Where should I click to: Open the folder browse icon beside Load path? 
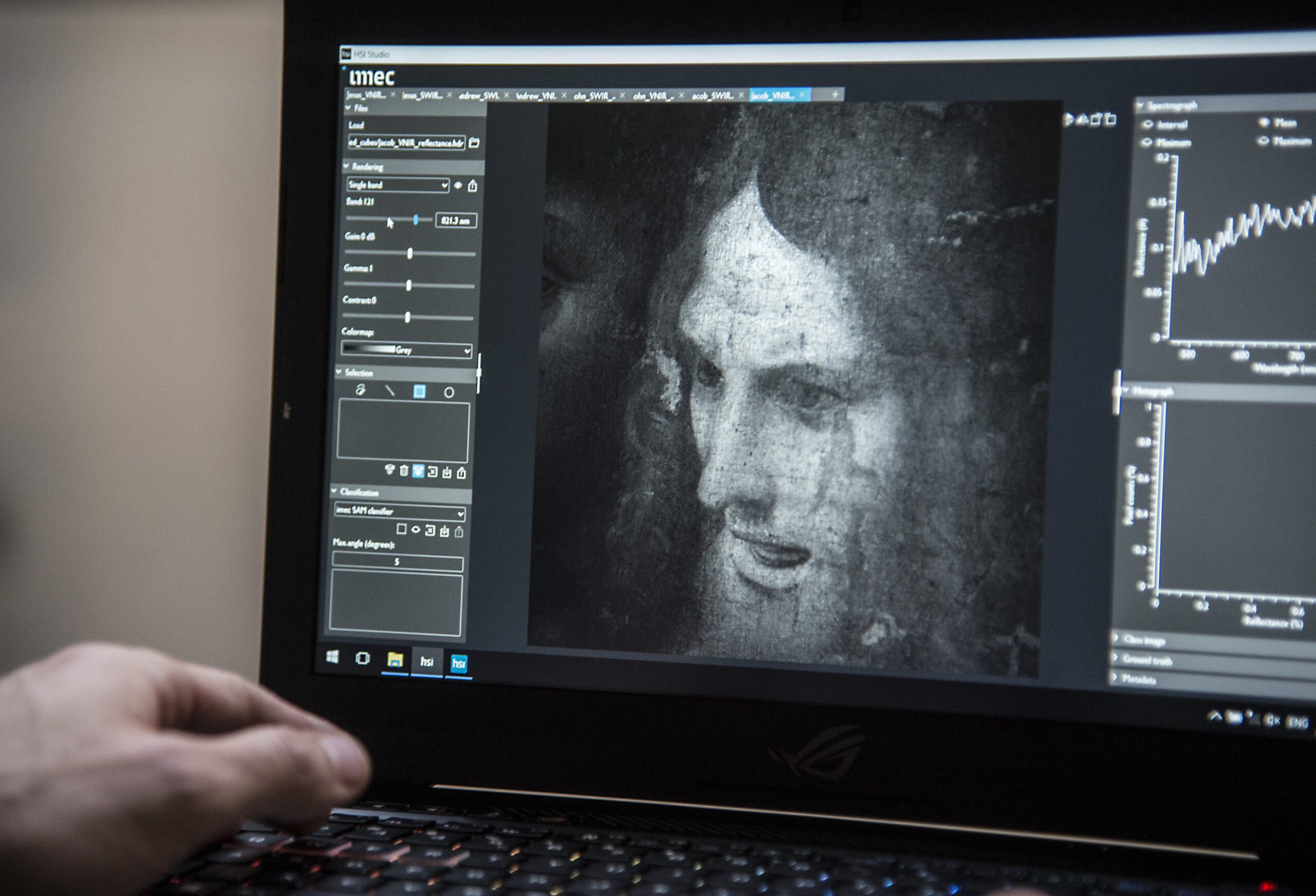tap(474, 143)
